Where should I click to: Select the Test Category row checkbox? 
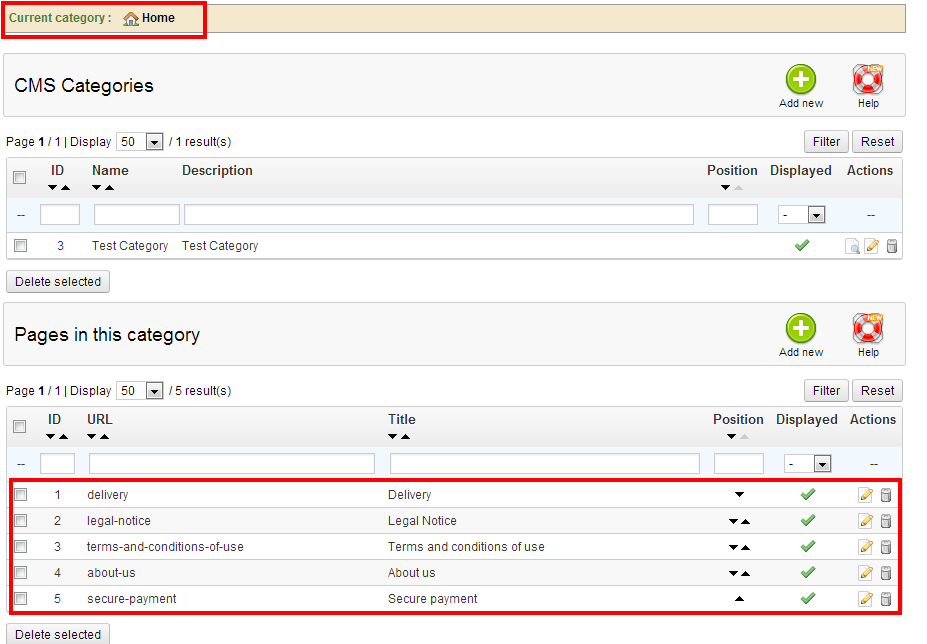click(21, 246)
